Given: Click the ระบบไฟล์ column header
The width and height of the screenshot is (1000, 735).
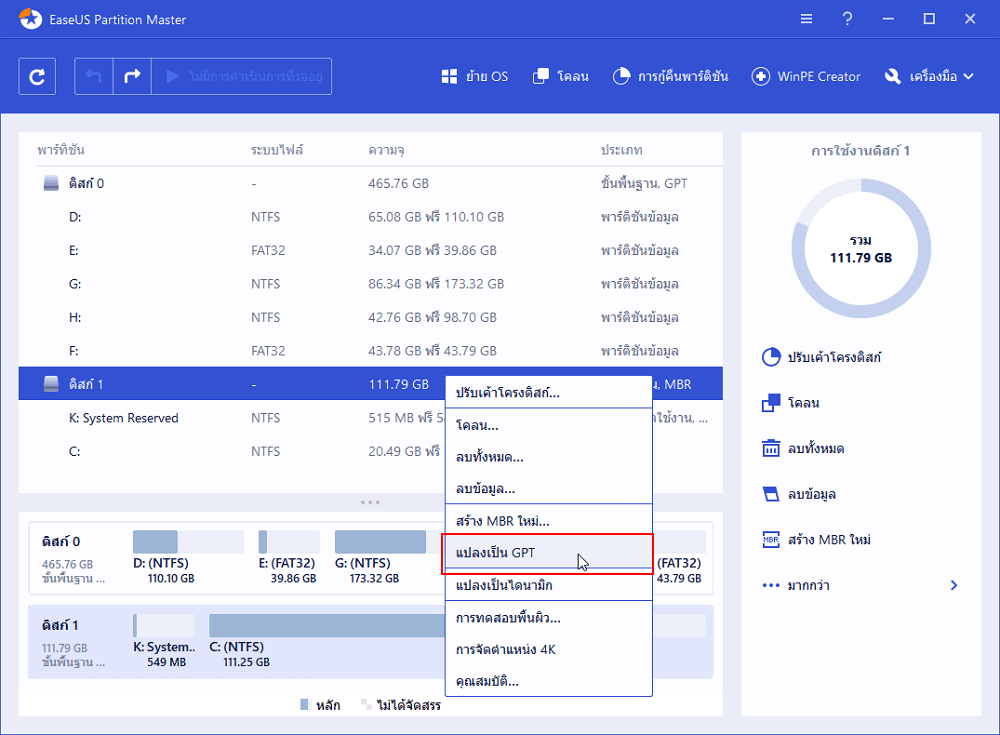Looking at the screenshot, I should tap(277, 150).
